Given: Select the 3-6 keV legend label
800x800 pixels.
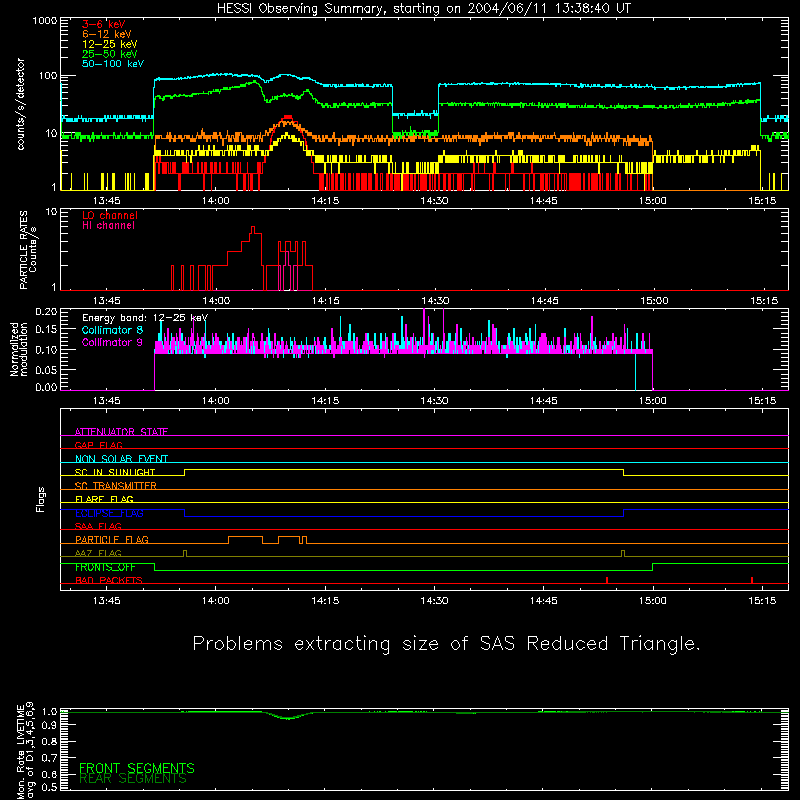Looking at the screenshot, I should pos(104,24).
